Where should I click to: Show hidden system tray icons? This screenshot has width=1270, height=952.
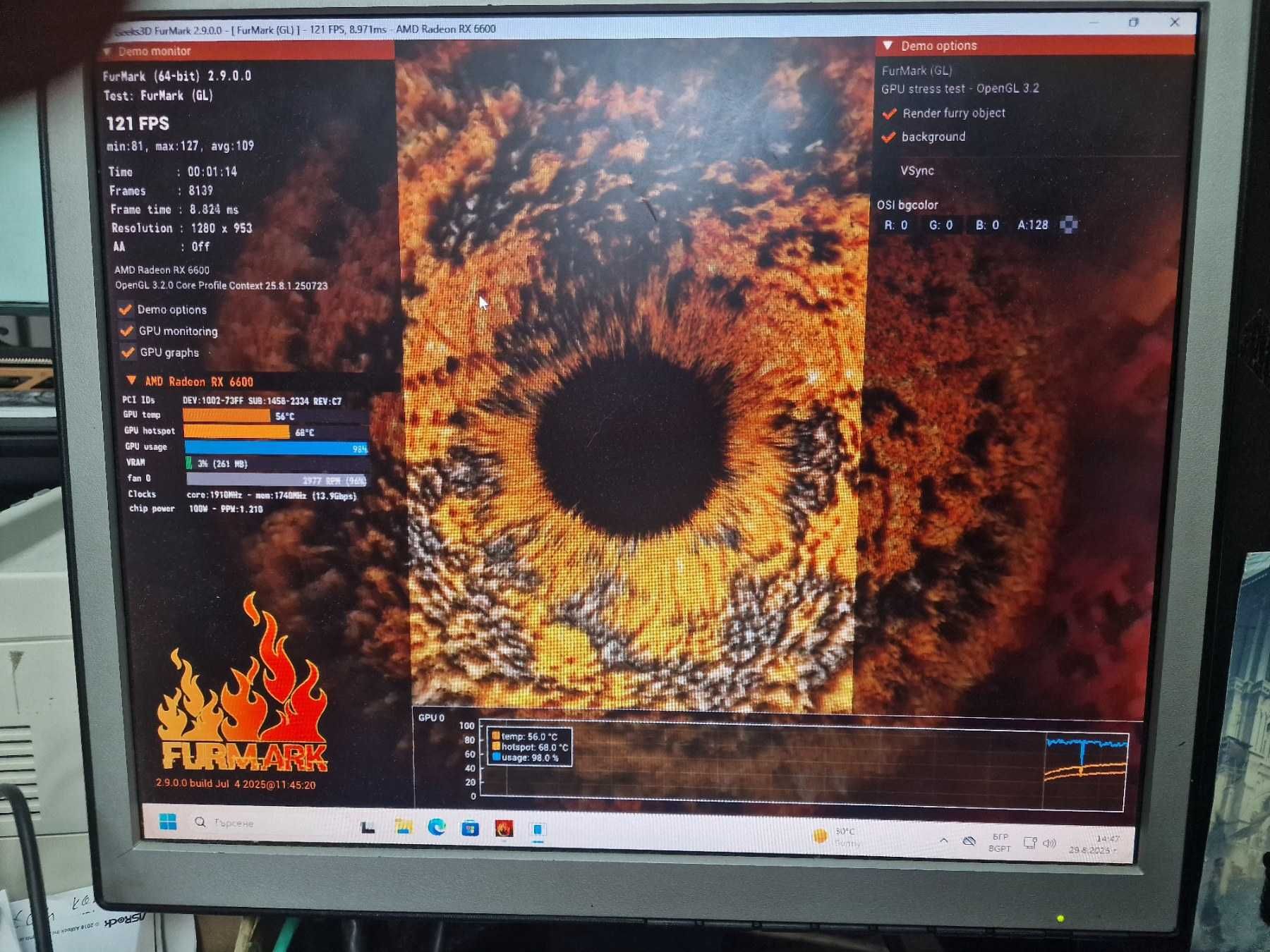pyautogui.click(x=943, y=840)
